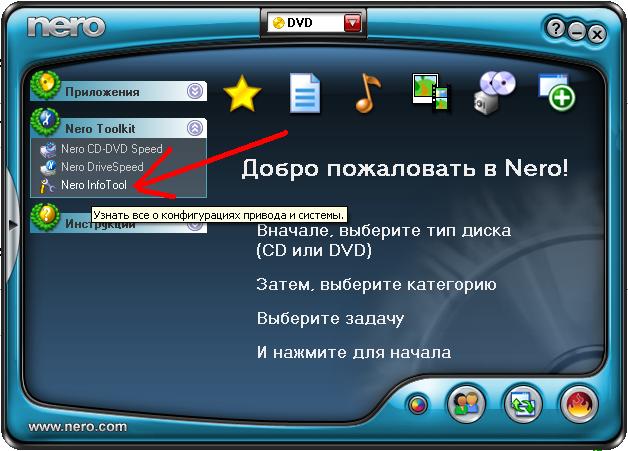Screen dimensions: 628x451
Task: Expand the Приложения panel chevron
Action: pos(195,91)
